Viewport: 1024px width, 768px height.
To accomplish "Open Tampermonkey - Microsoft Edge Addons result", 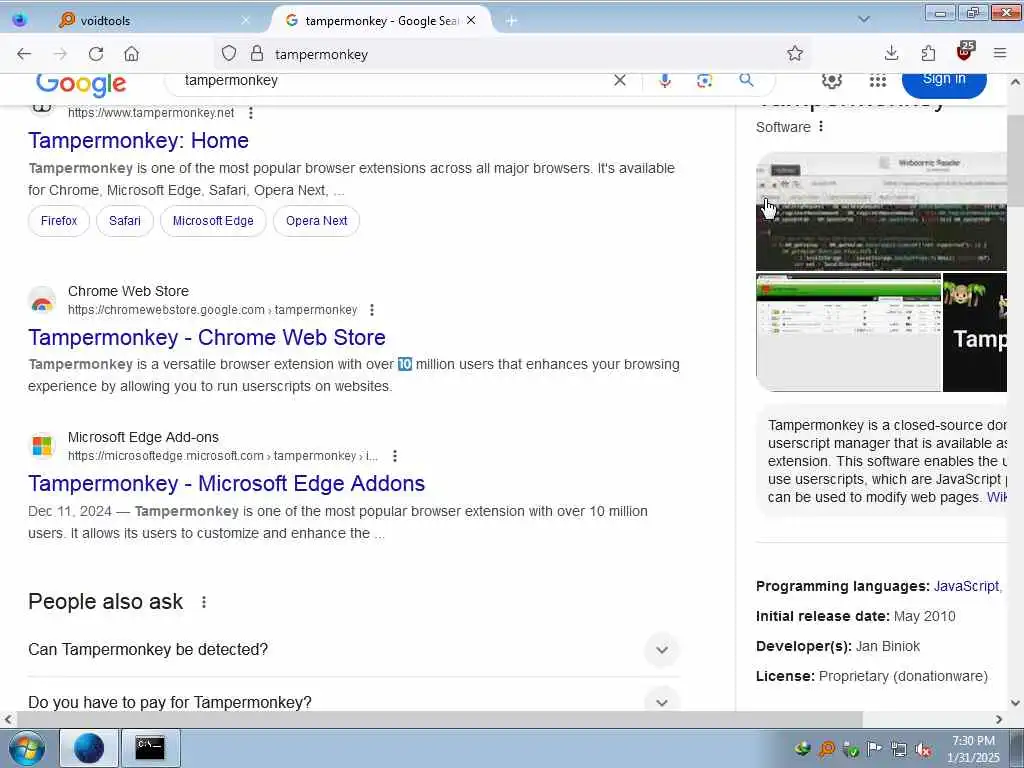I will (227, 483).
